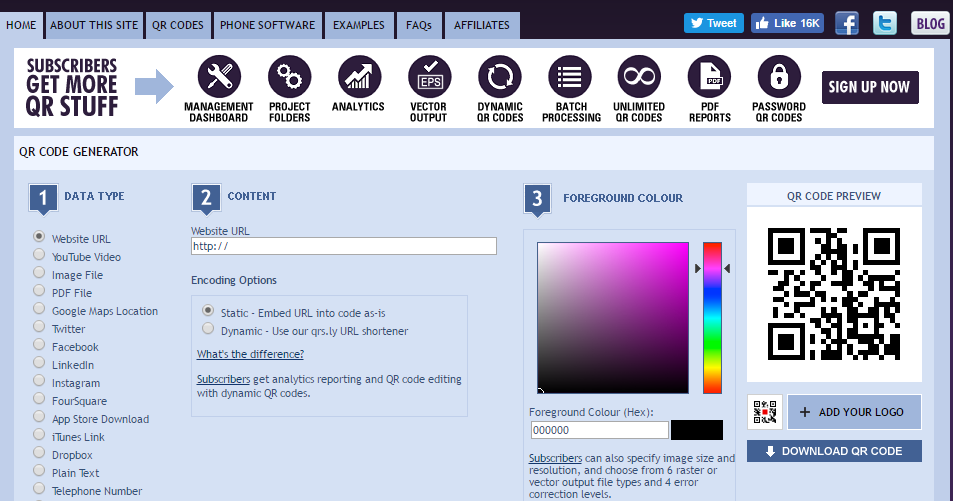Click the black foreground colour swatch
The width and height of the screenshot is (953, 501).
pos(697,430)
